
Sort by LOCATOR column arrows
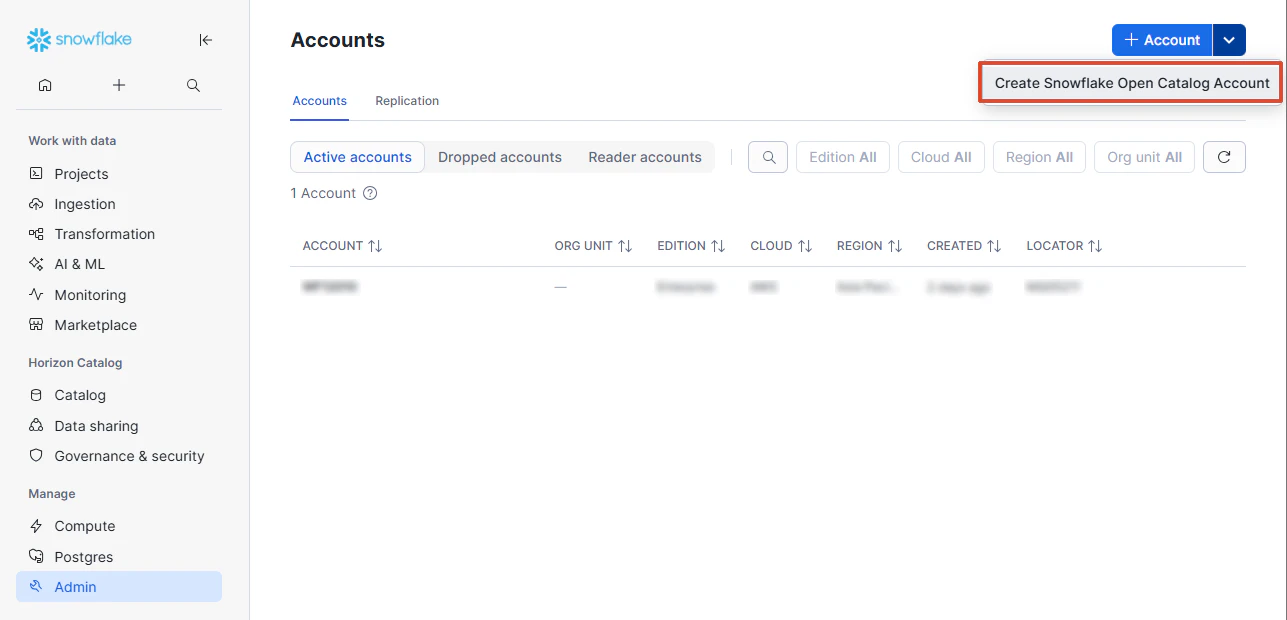1095,246
